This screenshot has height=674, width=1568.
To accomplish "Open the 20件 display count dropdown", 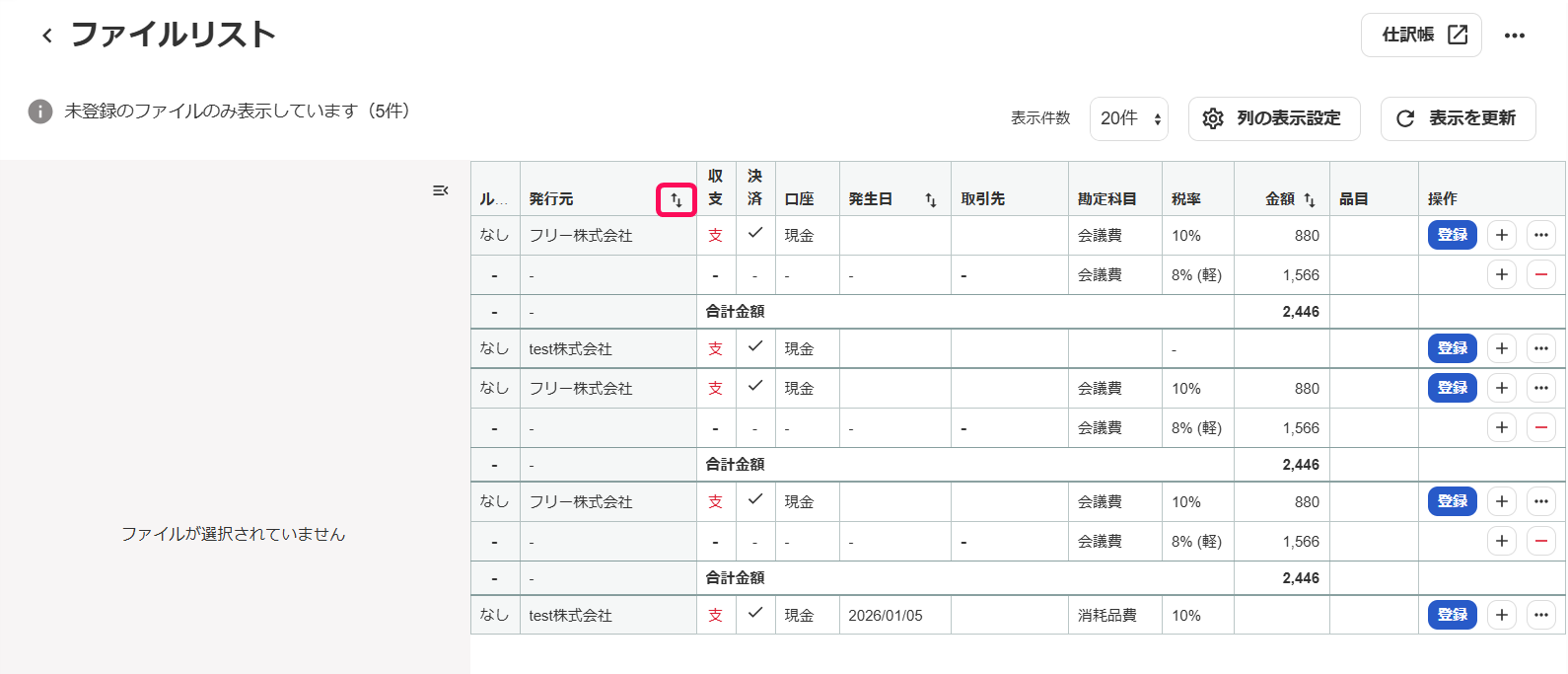I will click(x=1129, y=118).
